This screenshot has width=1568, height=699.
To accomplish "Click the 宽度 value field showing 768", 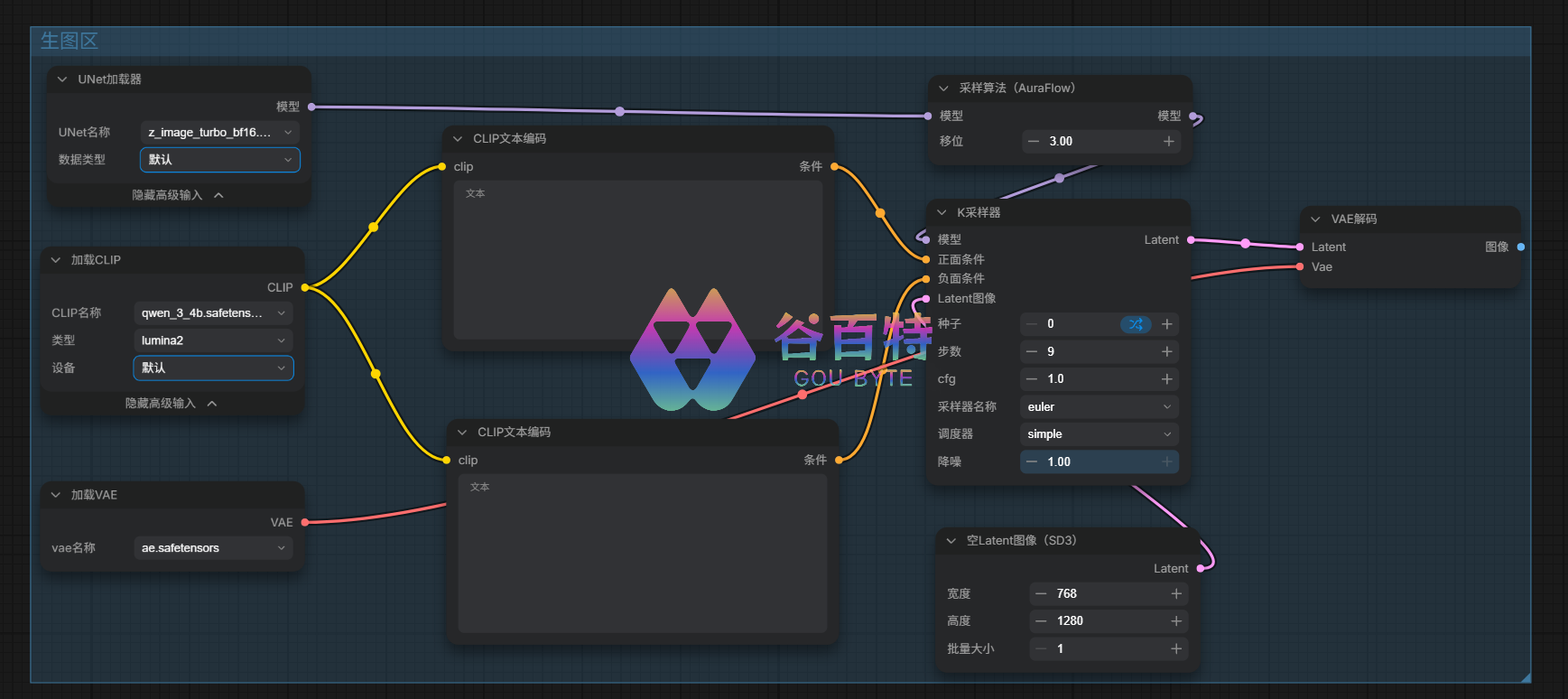I will (1109, 594).
